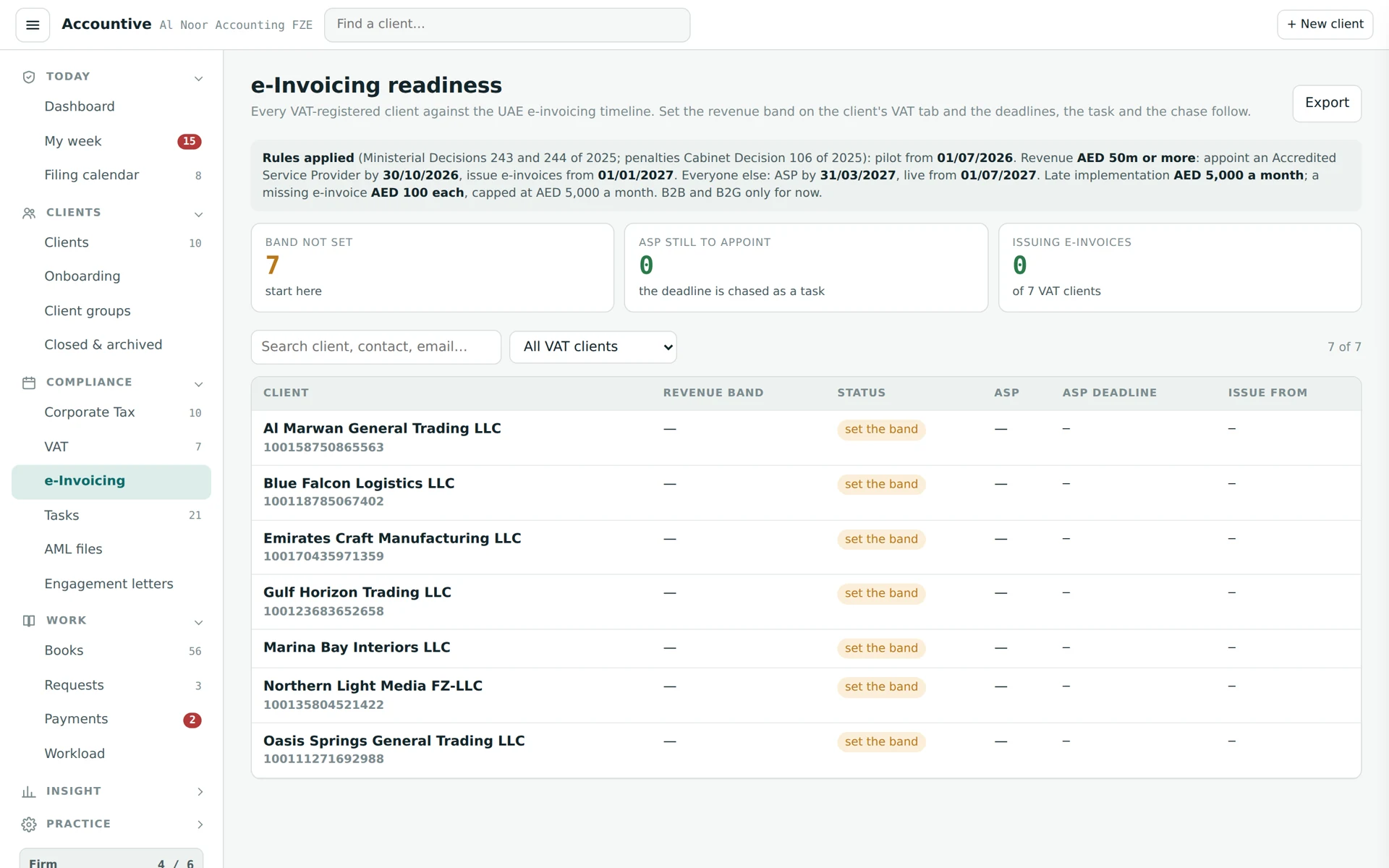Collapse the Work section chevron
Screen dimensions: 1389x868
[x=199, y=623]
